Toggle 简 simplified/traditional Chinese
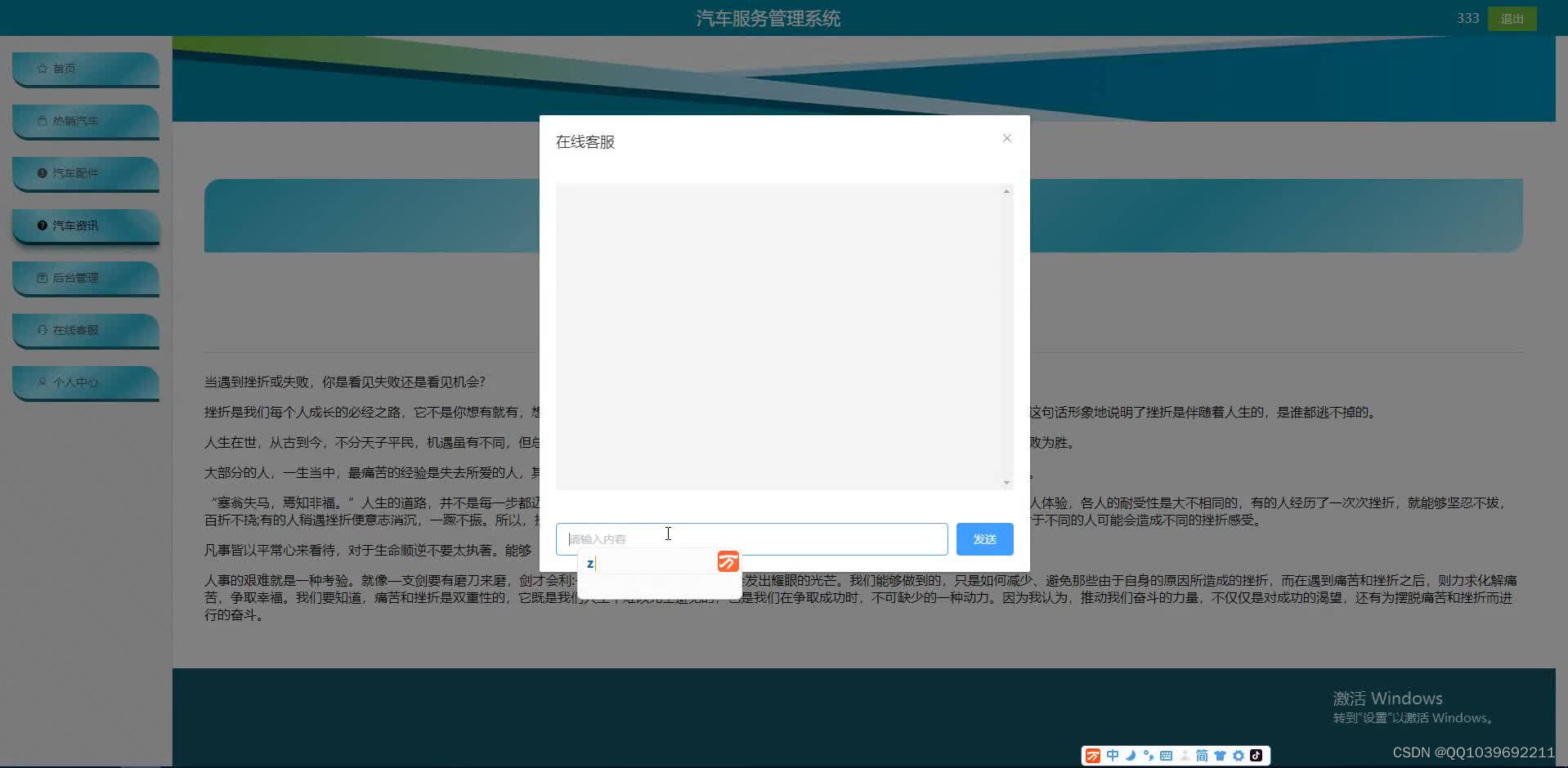The image size is (1568, 768). 1202,756
